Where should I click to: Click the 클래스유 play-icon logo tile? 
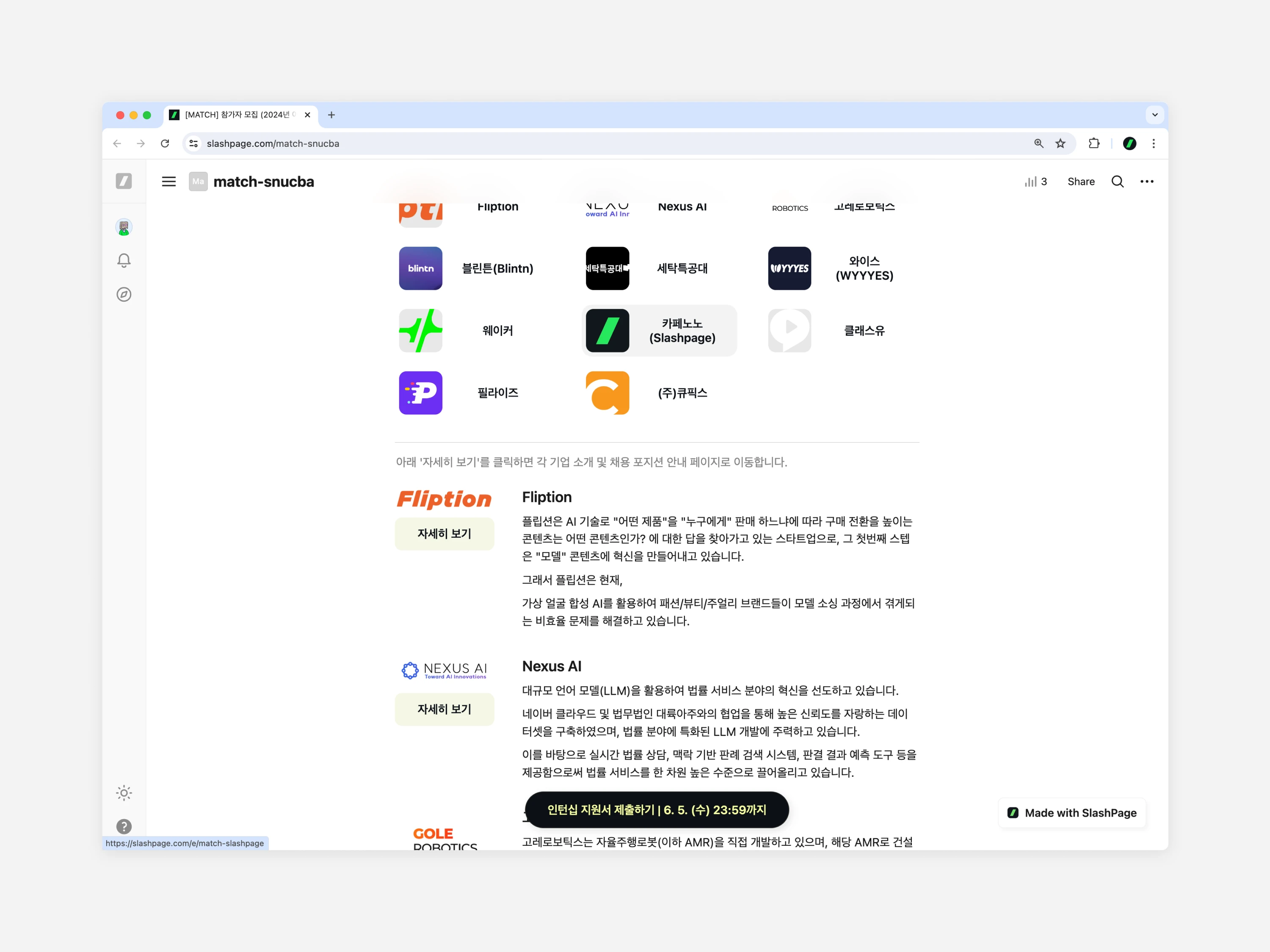coord(790,330)
